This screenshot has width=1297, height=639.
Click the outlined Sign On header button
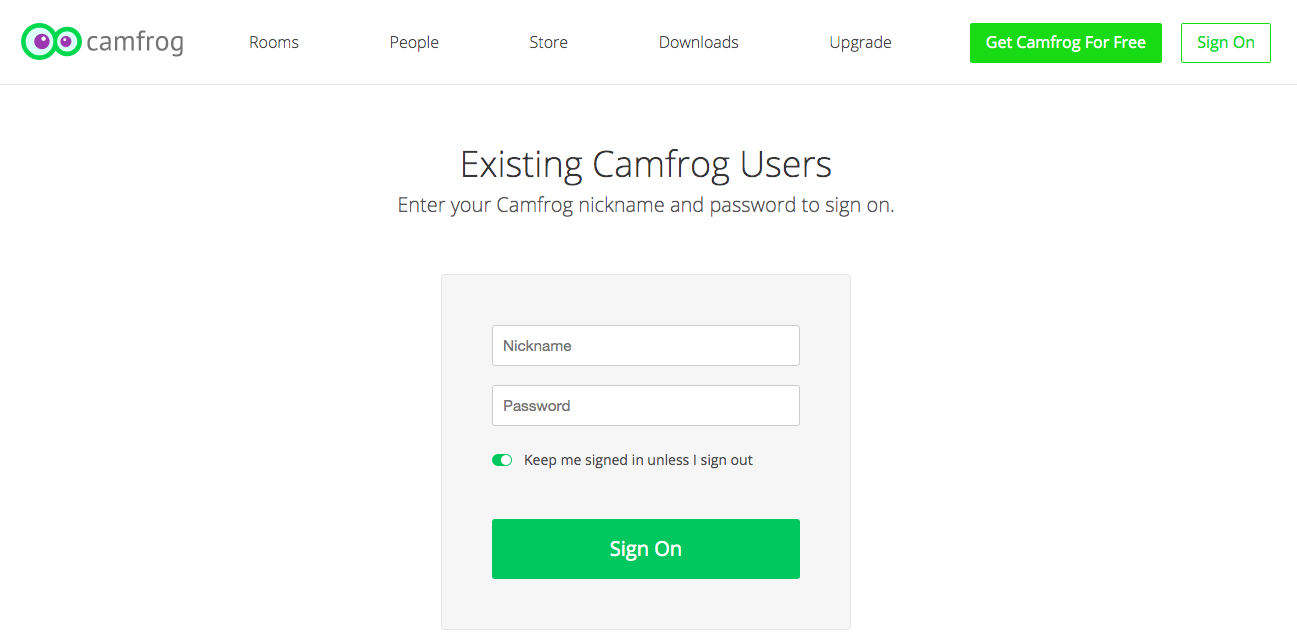pyautogui.click(x=1226, y=43)
